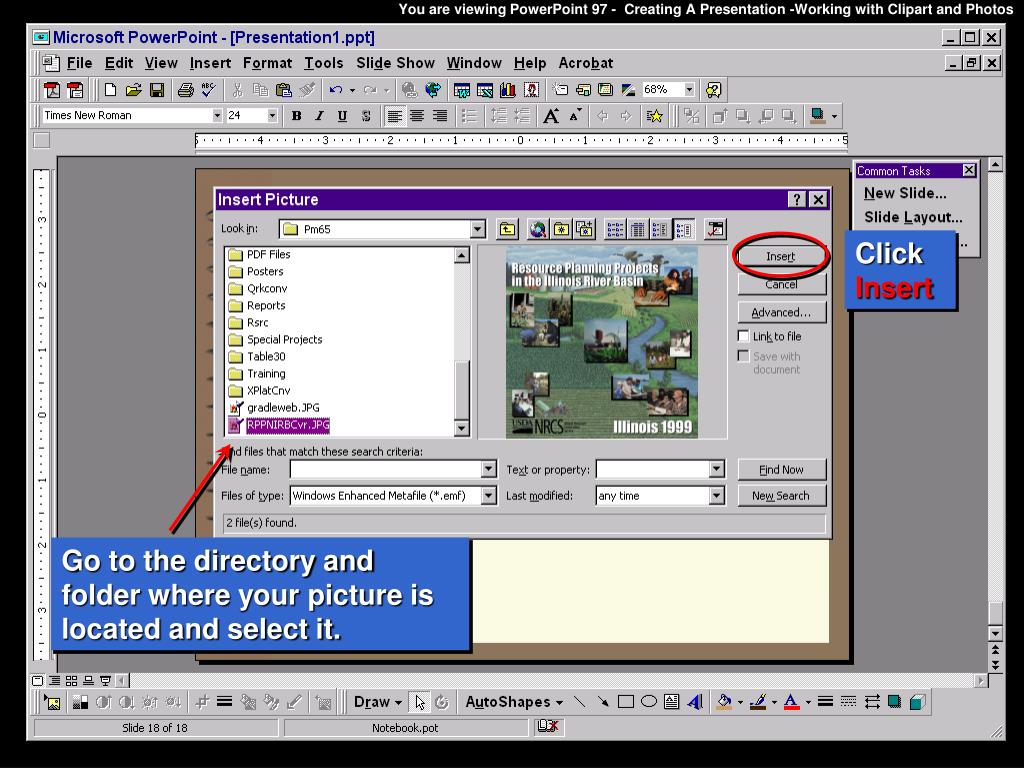Switch dialog to List view
The width and height of the screenshot is (1024, 768).
tap(615, 229)
